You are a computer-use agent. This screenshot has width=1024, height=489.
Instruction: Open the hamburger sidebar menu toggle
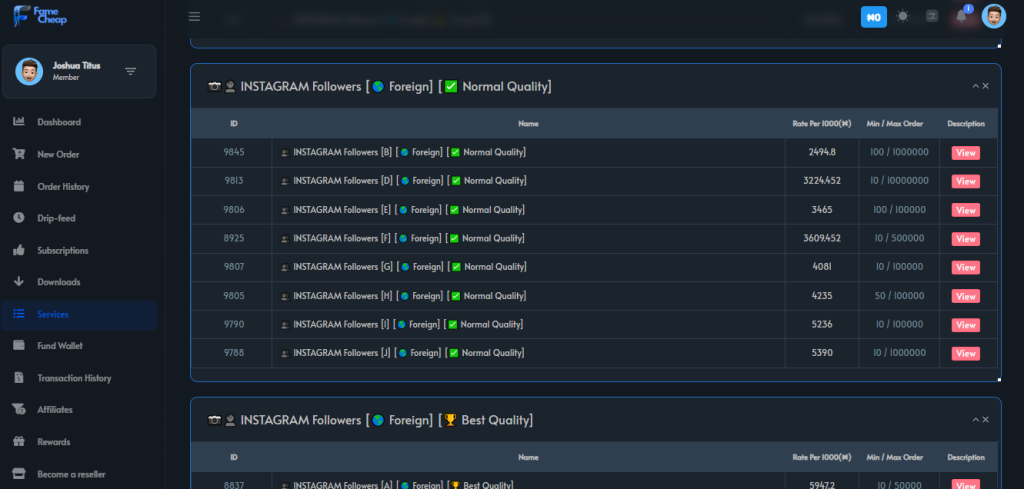click(194, 16)
